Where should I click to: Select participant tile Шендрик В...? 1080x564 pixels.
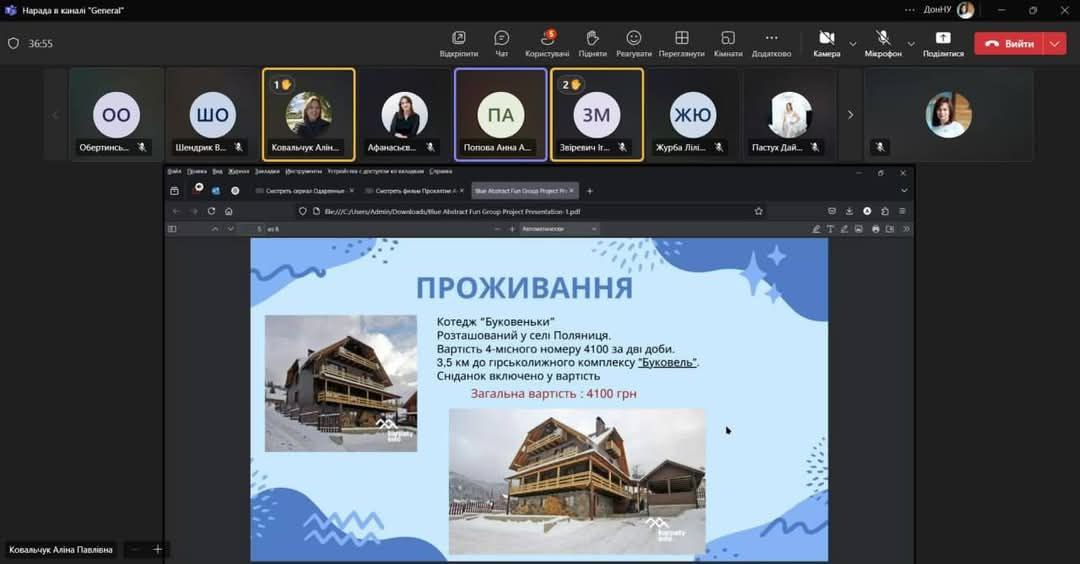[212, 114]
